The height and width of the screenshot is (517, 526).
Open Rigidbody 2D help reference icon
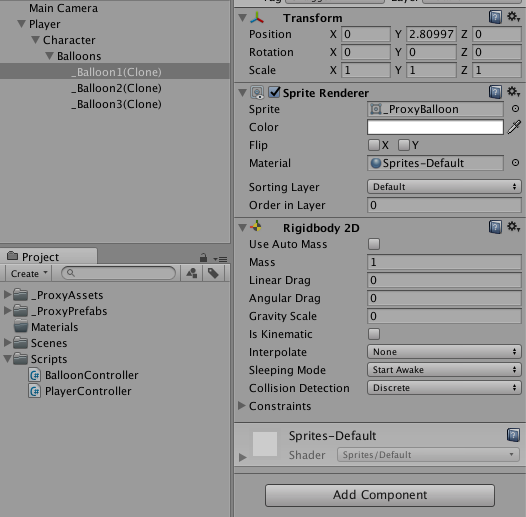coord(495,227)
